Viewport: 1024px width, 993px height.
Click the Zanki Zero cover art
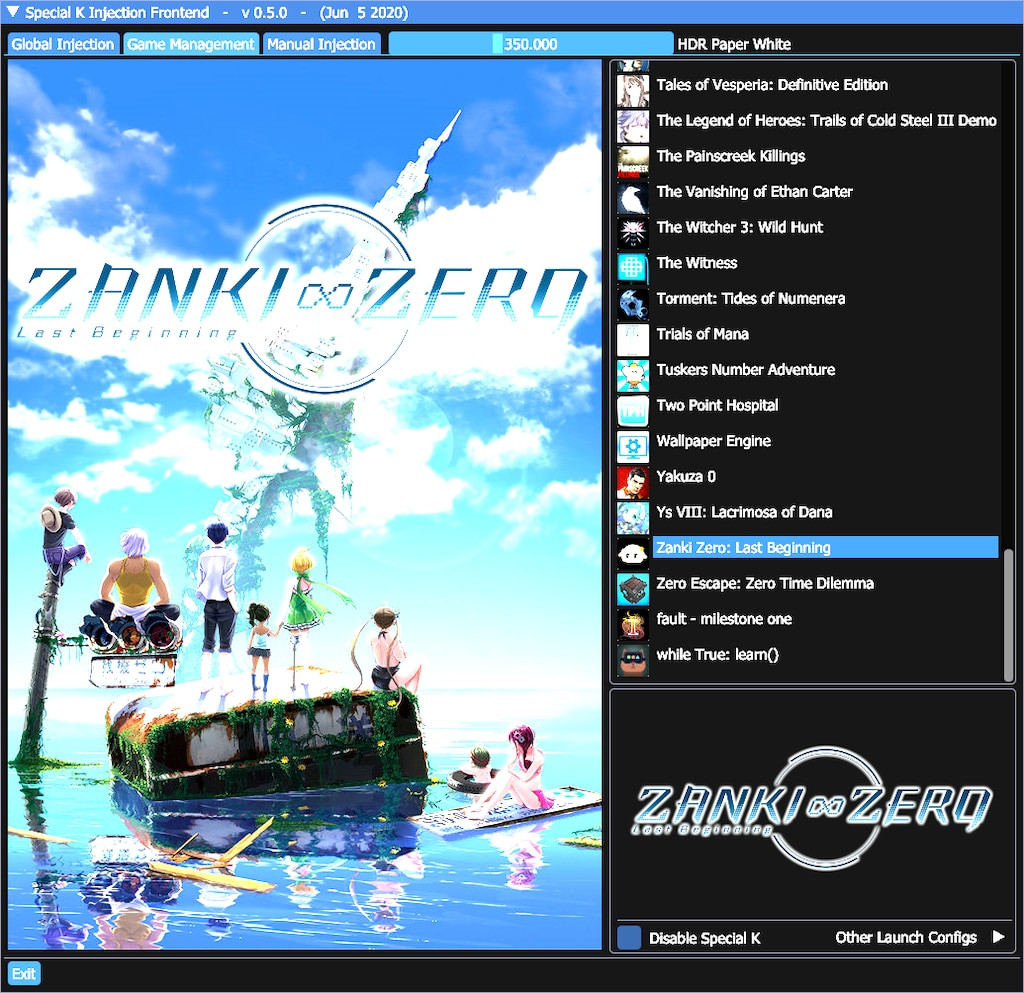[304, 504]
